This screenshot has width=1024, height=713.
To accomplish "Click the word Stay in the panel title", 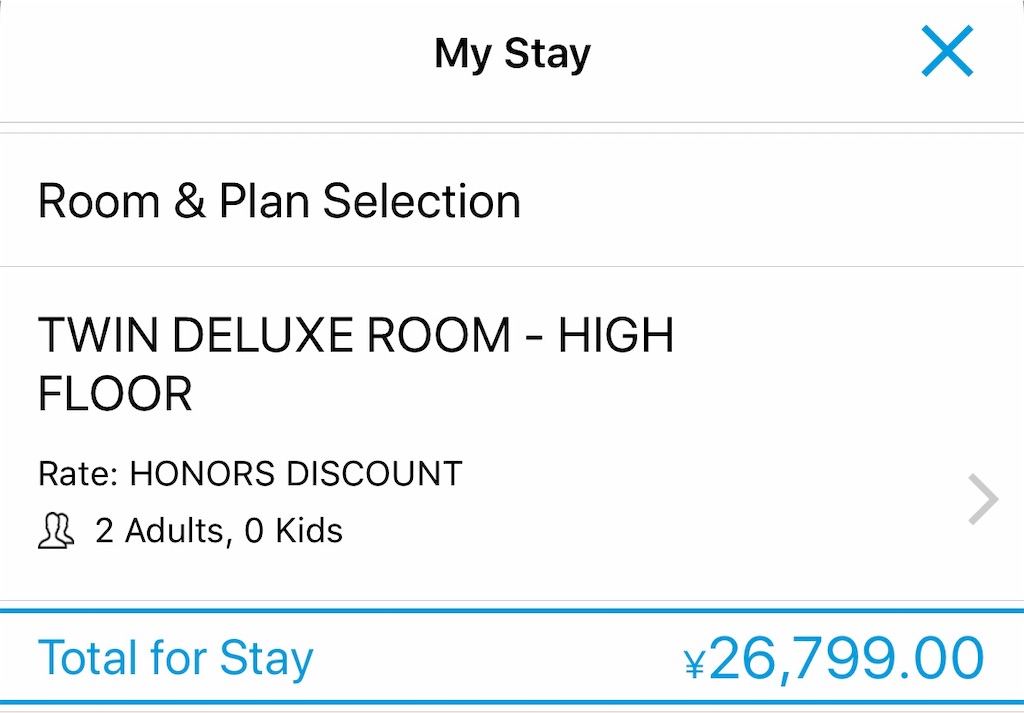I will (547, 54).
